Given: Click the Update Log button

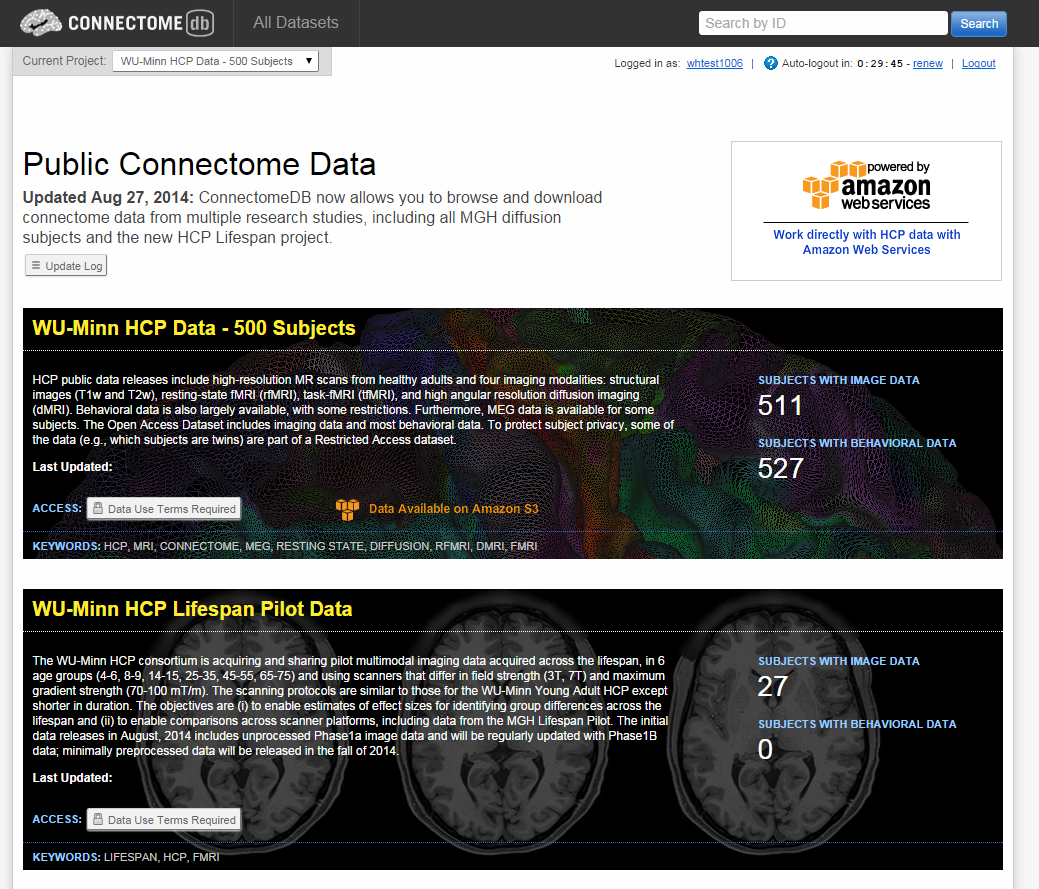Looking at the screenshot, I should tap(65, 265).
